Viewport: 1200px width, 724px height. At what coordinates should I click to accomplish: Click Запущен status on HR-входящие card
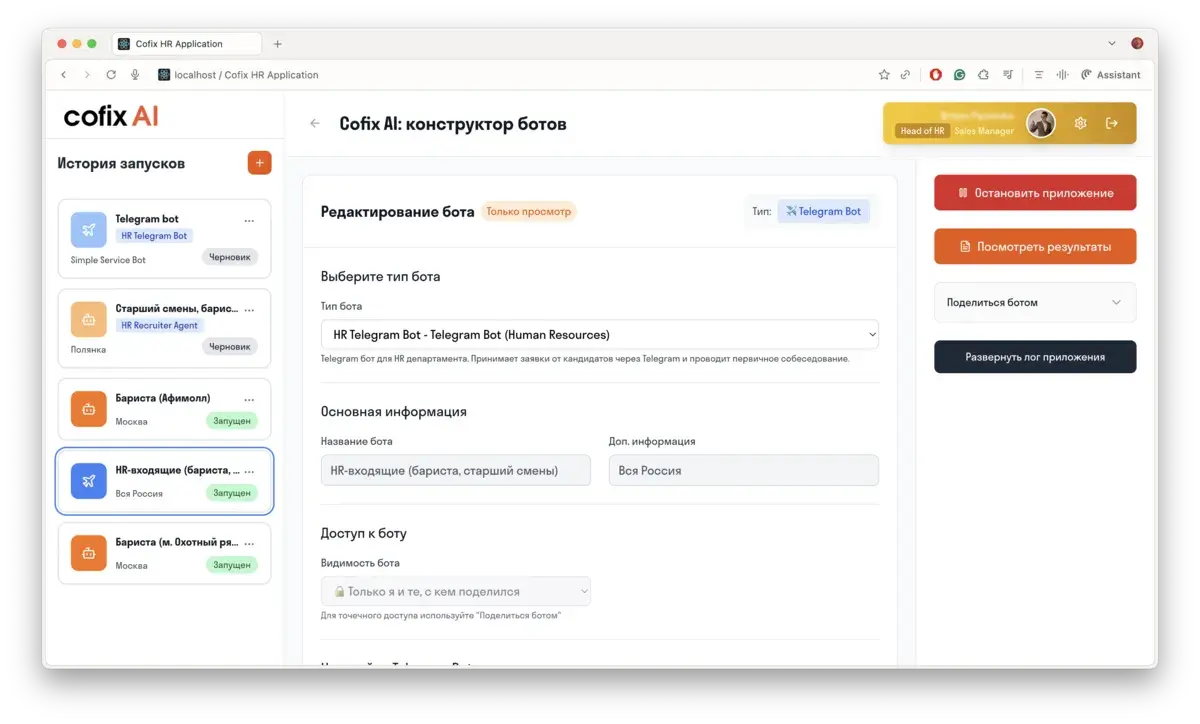pos(232,493)
